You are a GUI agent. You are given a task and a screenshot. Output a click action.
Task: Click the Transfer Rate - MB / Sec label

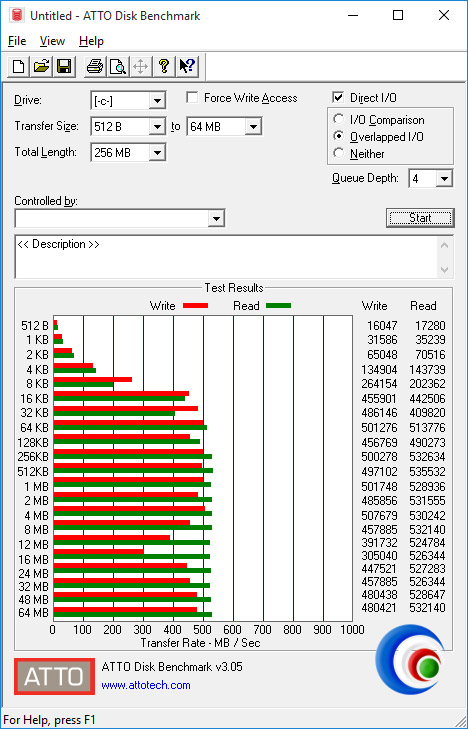pyautogui.click(x=200, y=643)
